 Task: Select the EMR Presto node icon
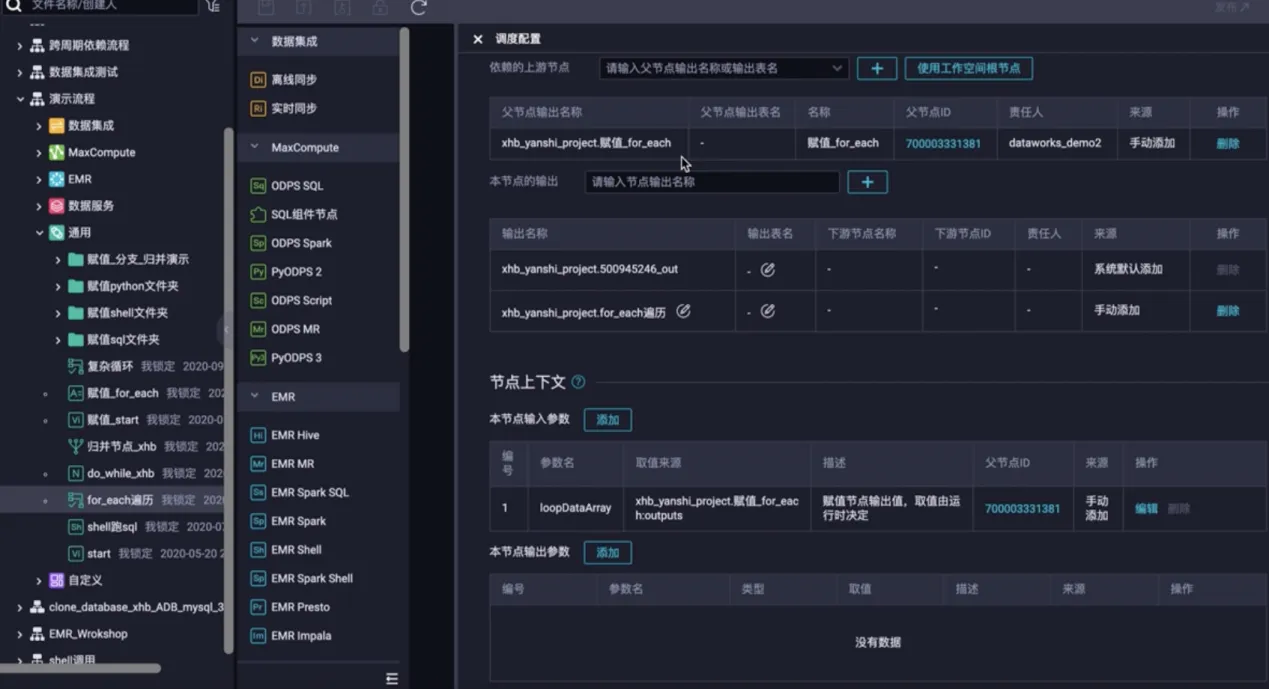(258, 607)
